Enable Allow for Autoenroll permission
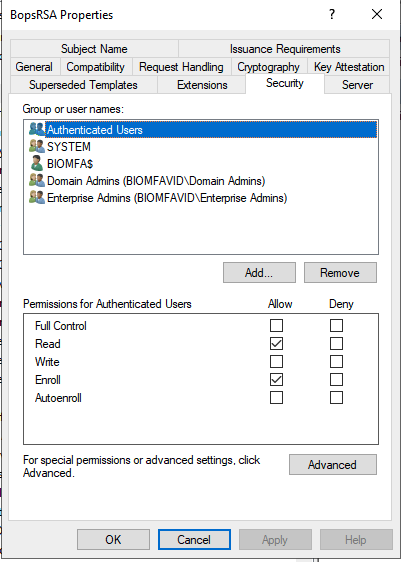401x562 pixels. (x=276, y=397)
